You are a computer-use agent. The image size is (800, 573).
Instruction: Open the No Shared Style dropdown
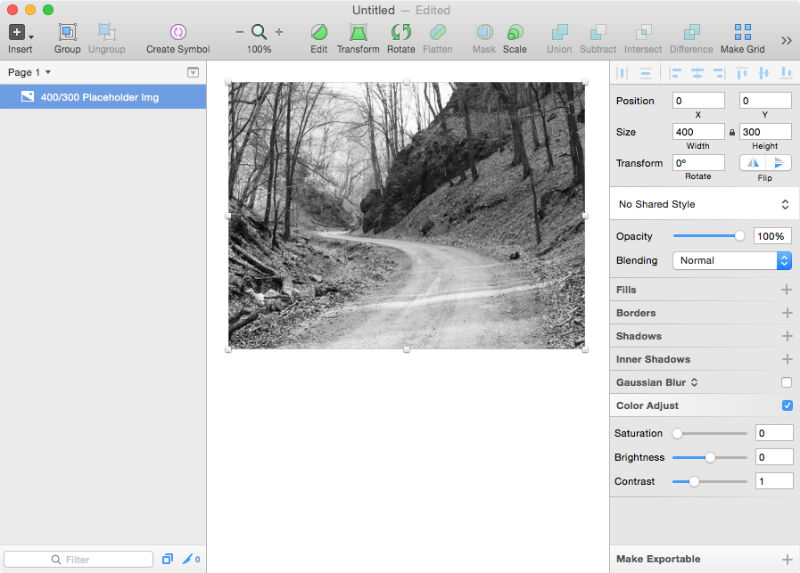coord(704,204)
